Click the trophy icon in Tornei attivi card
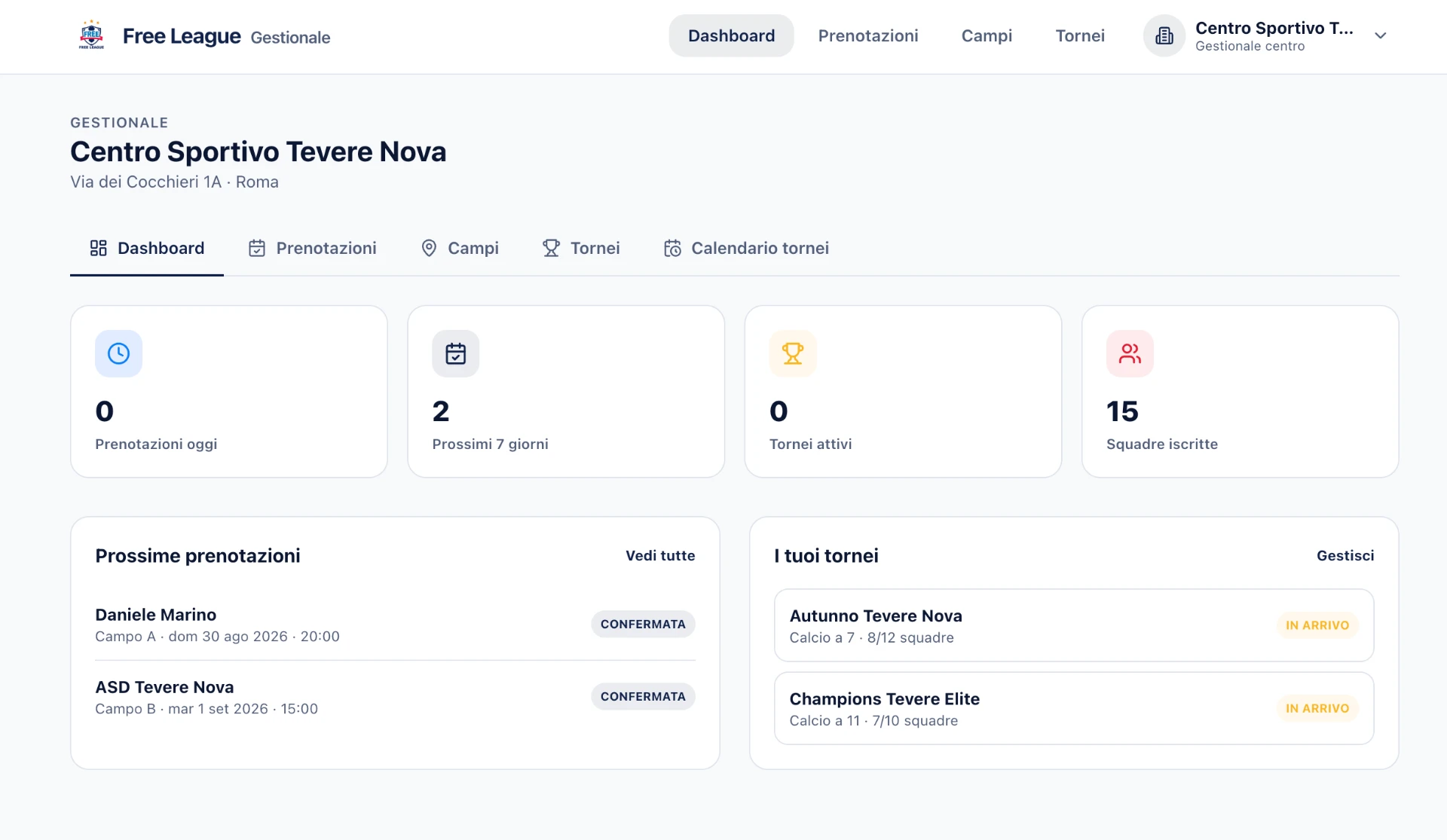 point(793,353)
